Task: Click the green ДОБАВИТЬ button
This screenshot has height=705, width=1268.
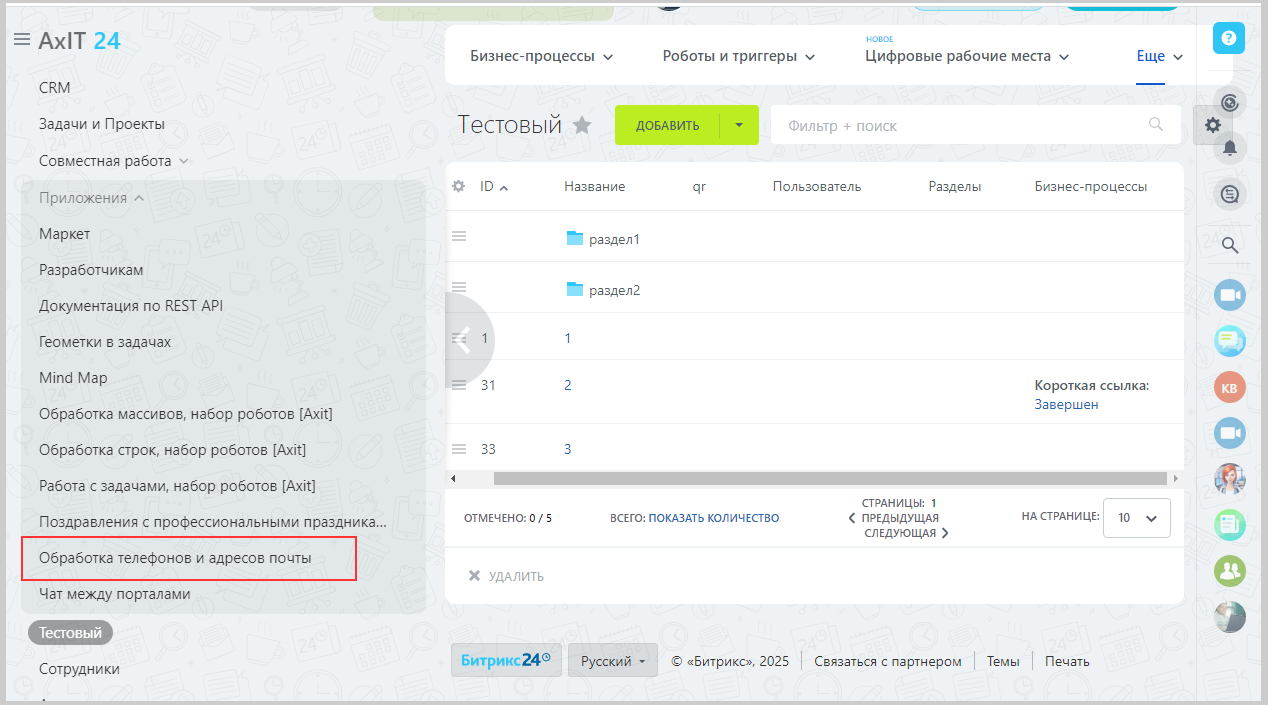Action: click(667, 125)
